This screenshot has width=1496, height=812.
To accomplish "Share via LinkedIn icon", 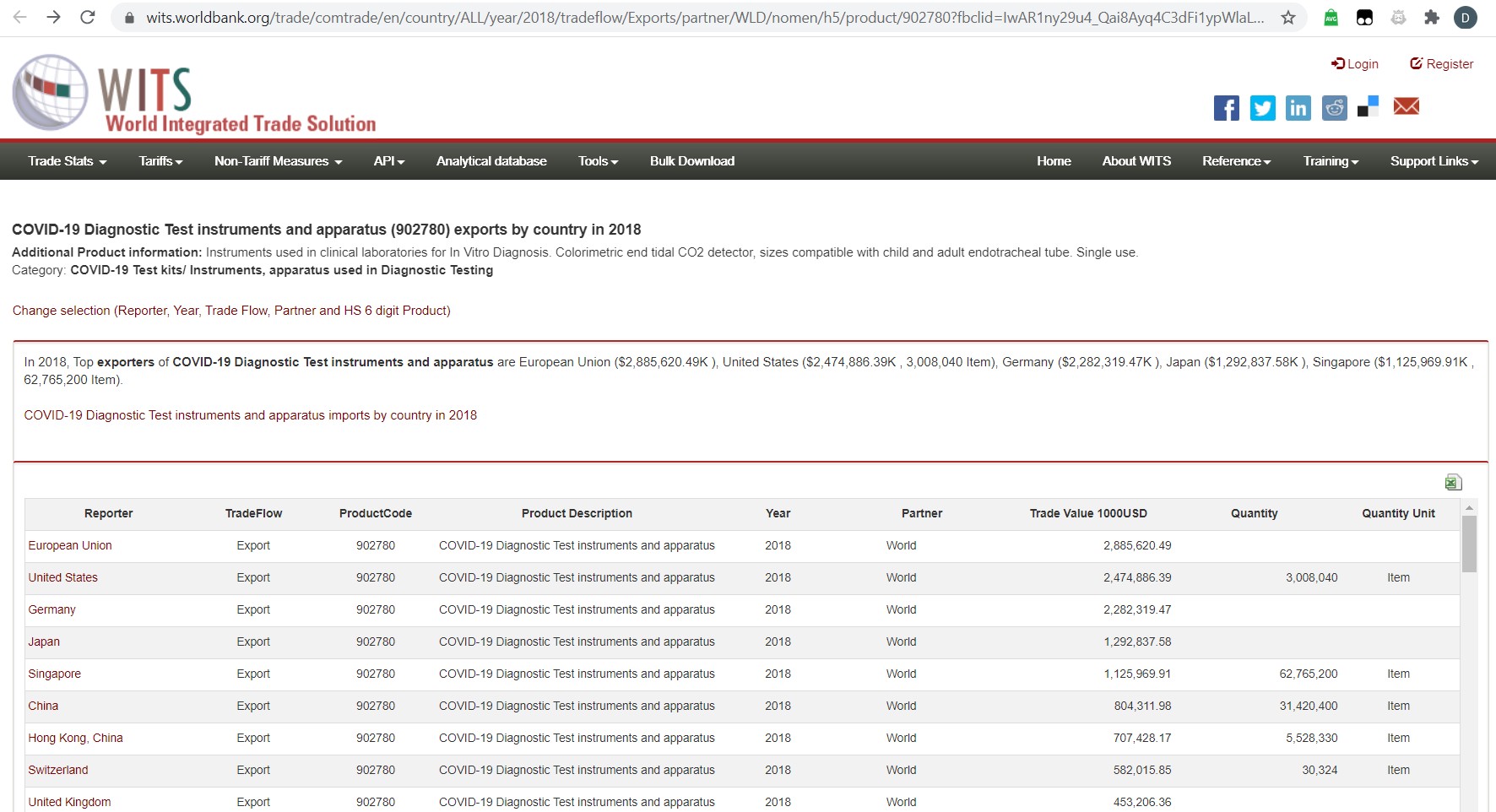I will pos(1298,108).
